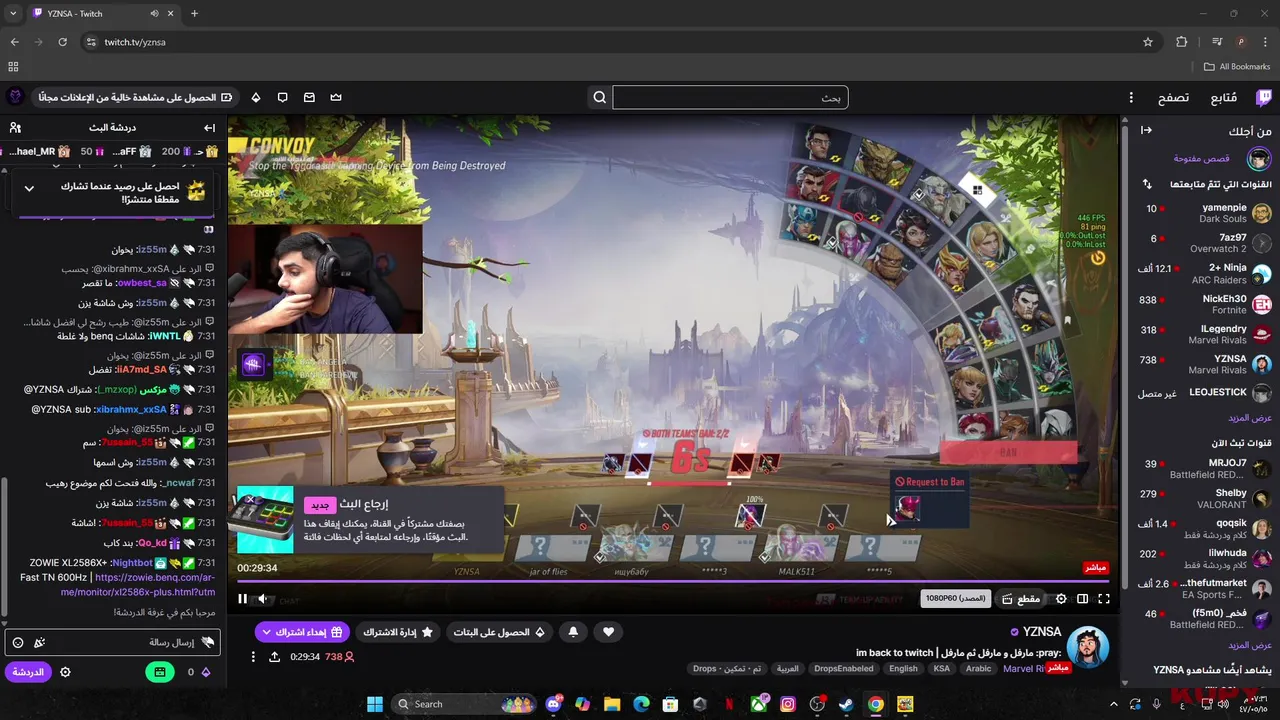This screenshot has height=720, width=1280.
Task: Open Discord from the taskbar
Action: (x=554, y=704)
